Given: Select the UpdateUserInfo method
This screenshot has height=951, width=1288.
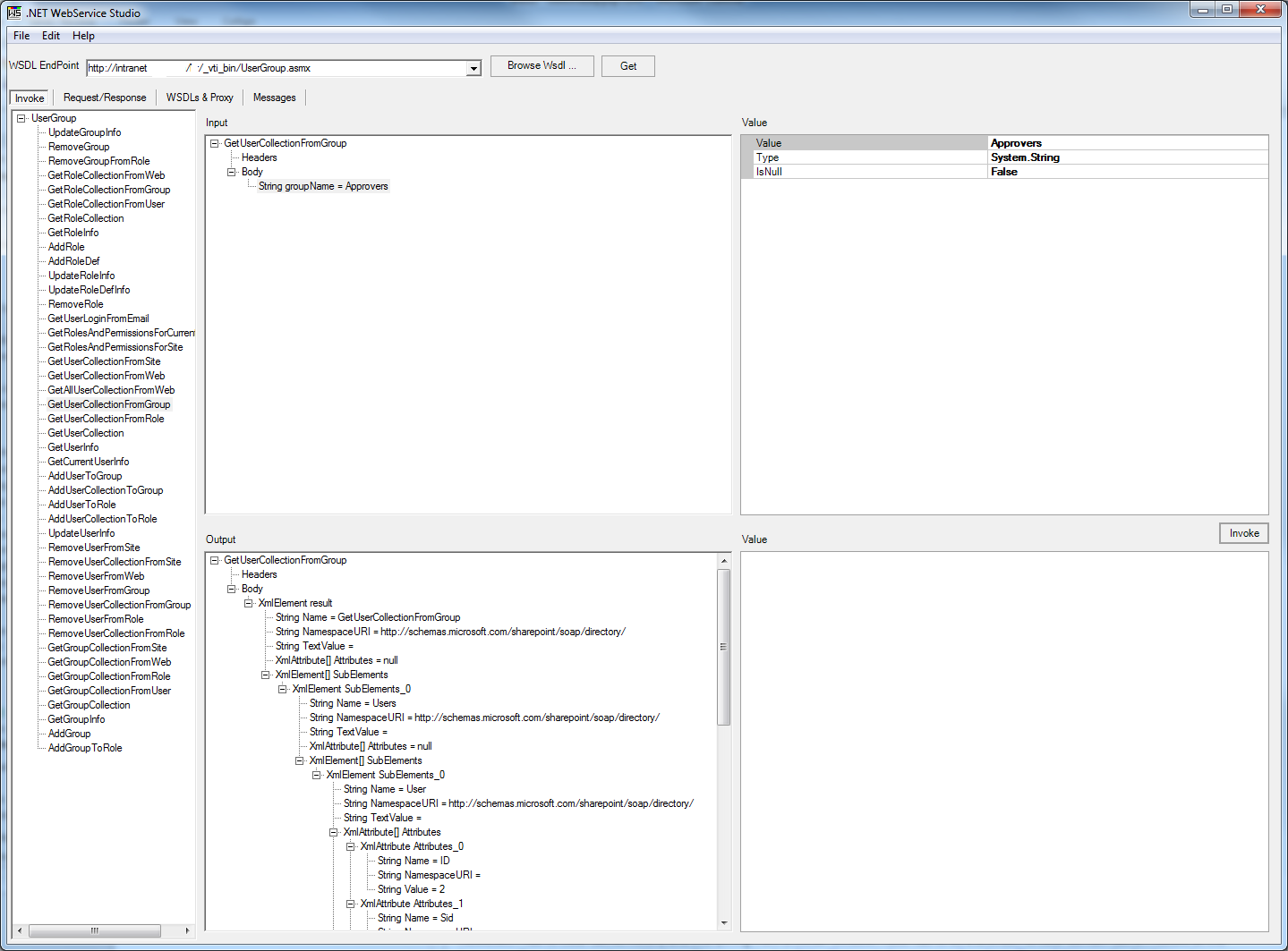Looking at the screenshot, I should (81, 533).
